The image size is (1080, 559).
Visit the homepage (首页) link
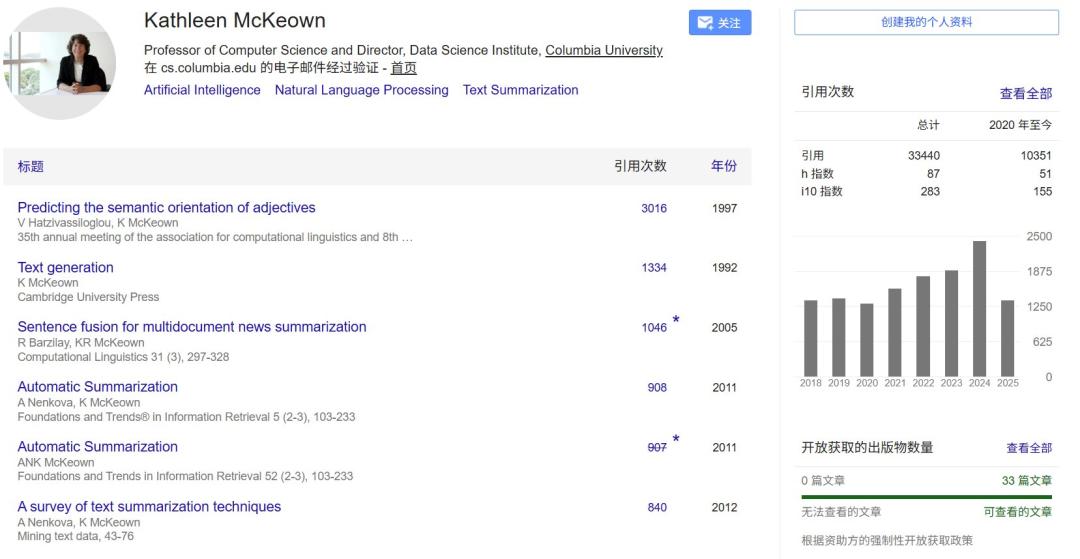point(404,67)
